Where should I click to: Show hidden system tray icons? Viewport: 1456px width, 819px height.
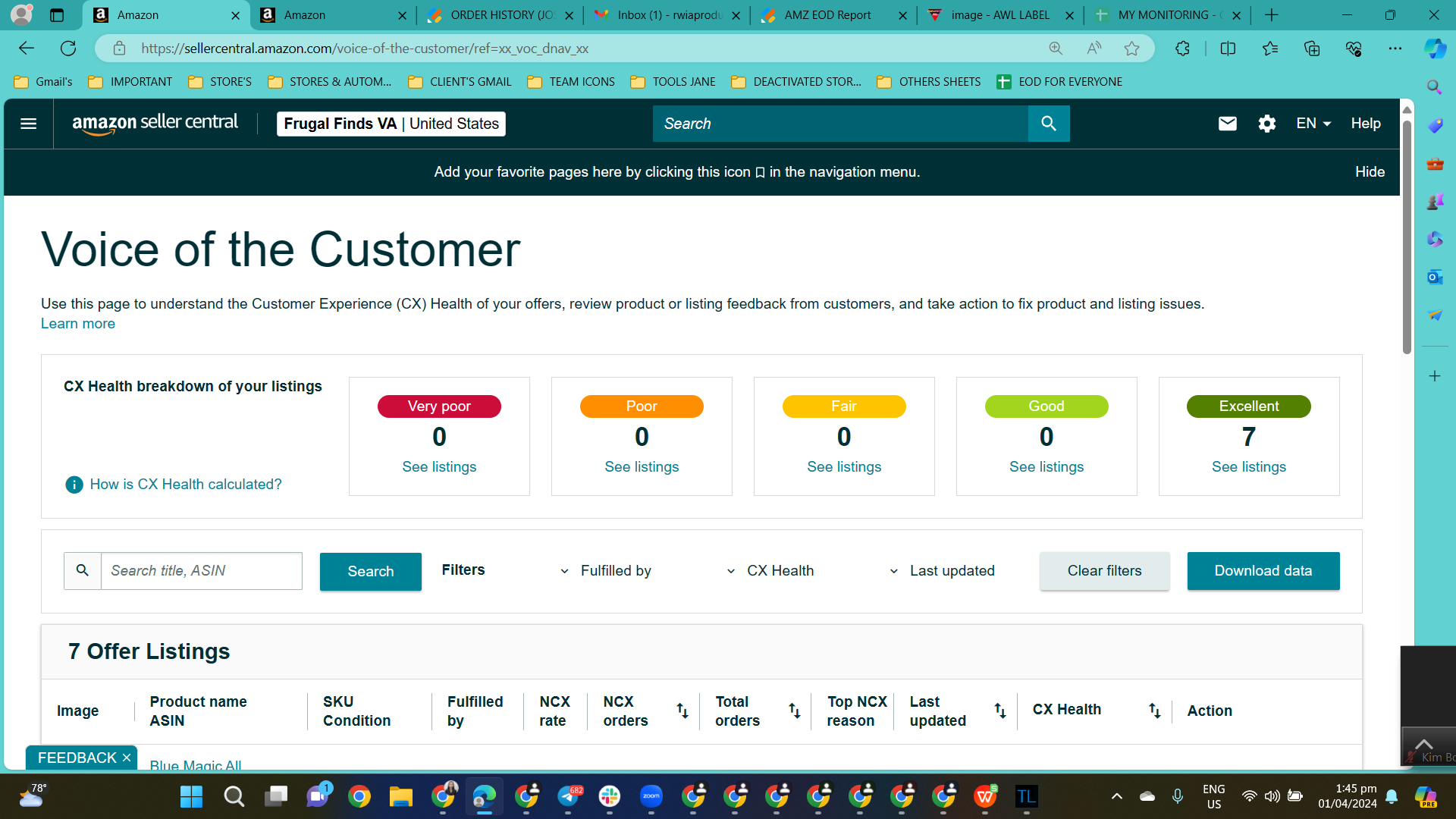[x=1116, y=796]
